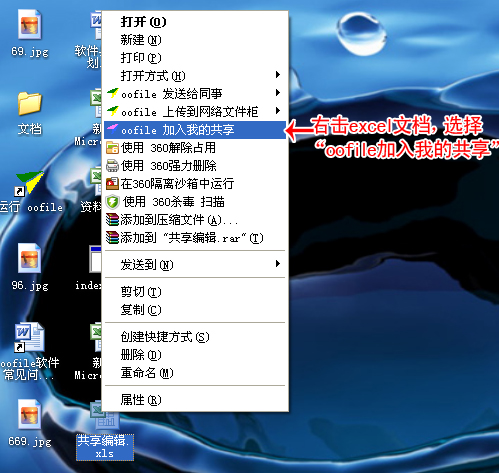Expand the oofile 上传到网络文件柜 submenu arrow

click(277, 111)
